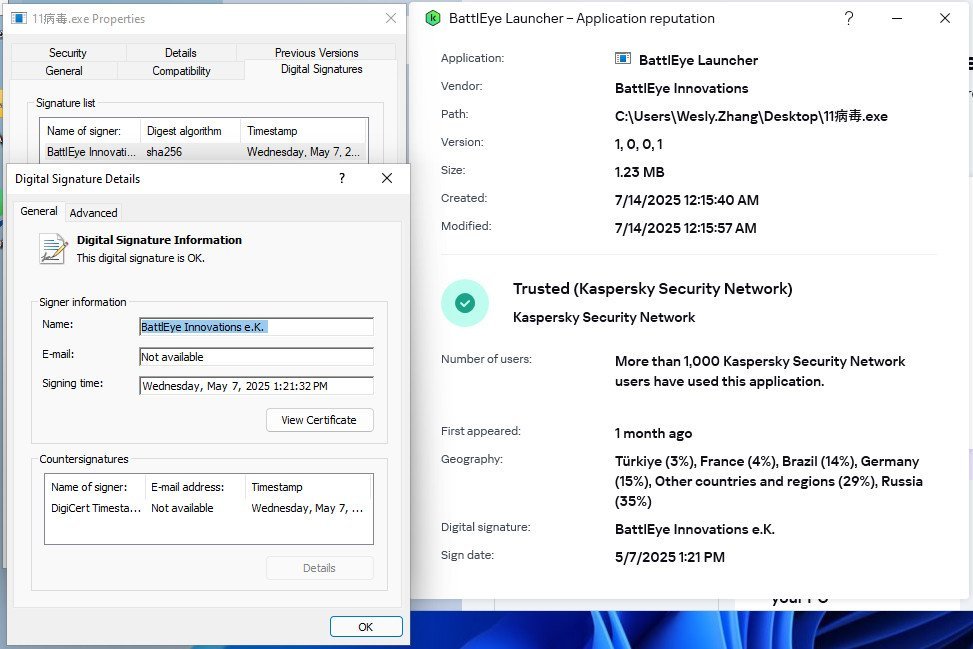Click the file icon in Properties title bar
The height and width of the screenshot is (649, 973).
click(19, 18)
